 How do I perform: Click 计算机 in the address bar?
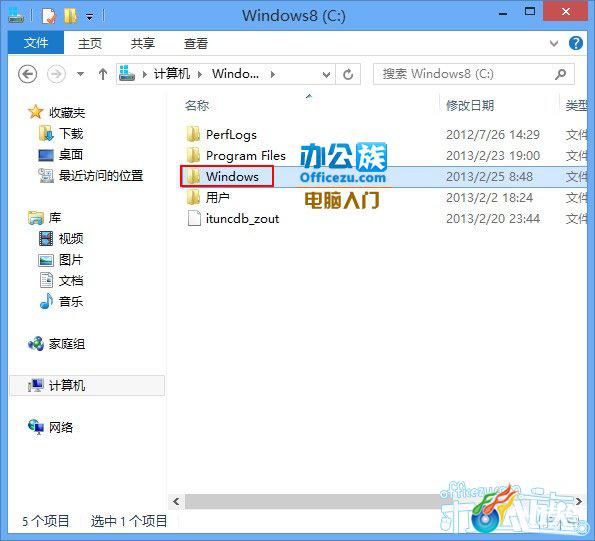pos(171,74)
